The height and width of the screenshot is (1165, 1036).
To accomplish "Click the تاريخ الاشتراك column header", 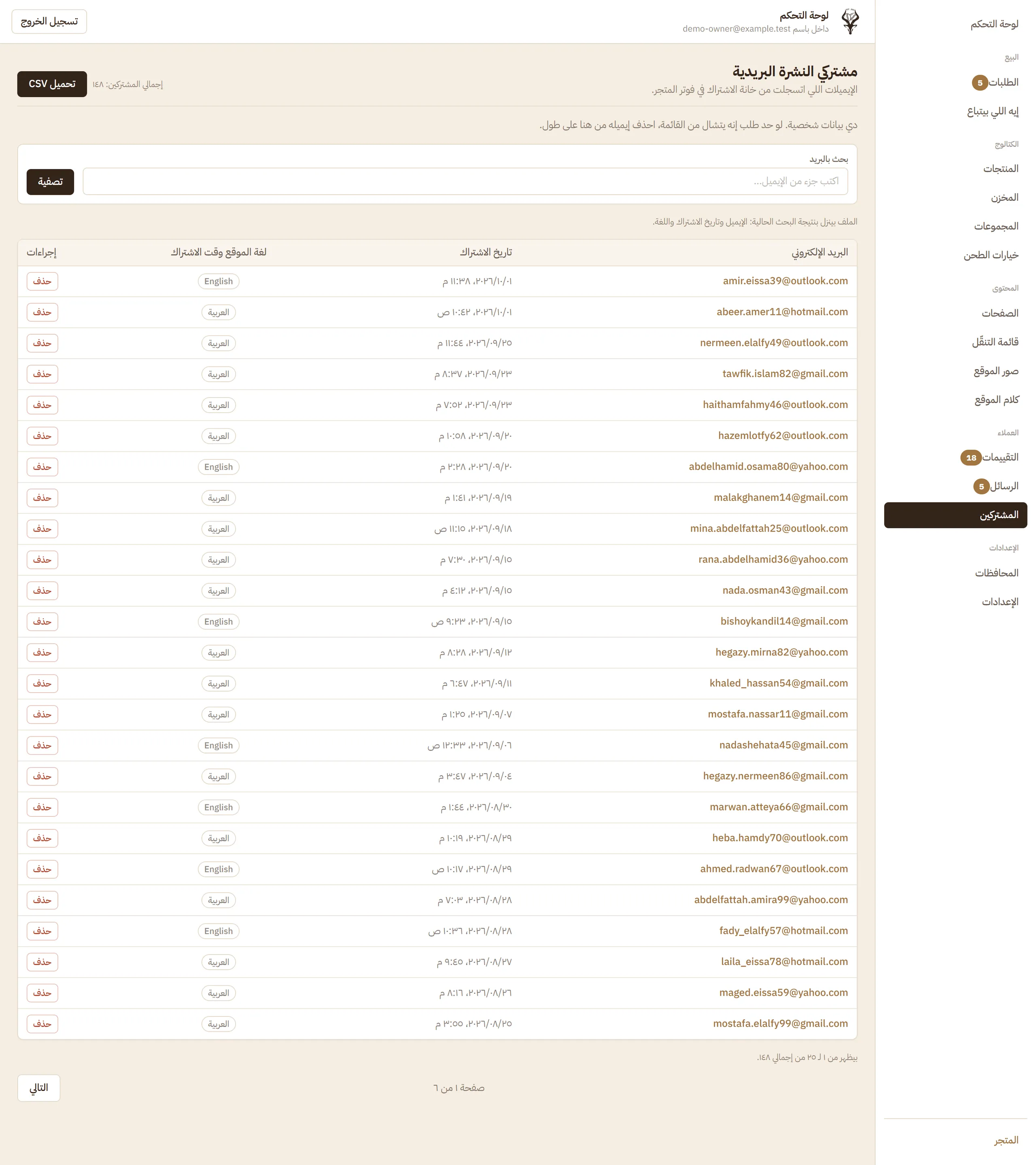I will [x=486, y=253].
